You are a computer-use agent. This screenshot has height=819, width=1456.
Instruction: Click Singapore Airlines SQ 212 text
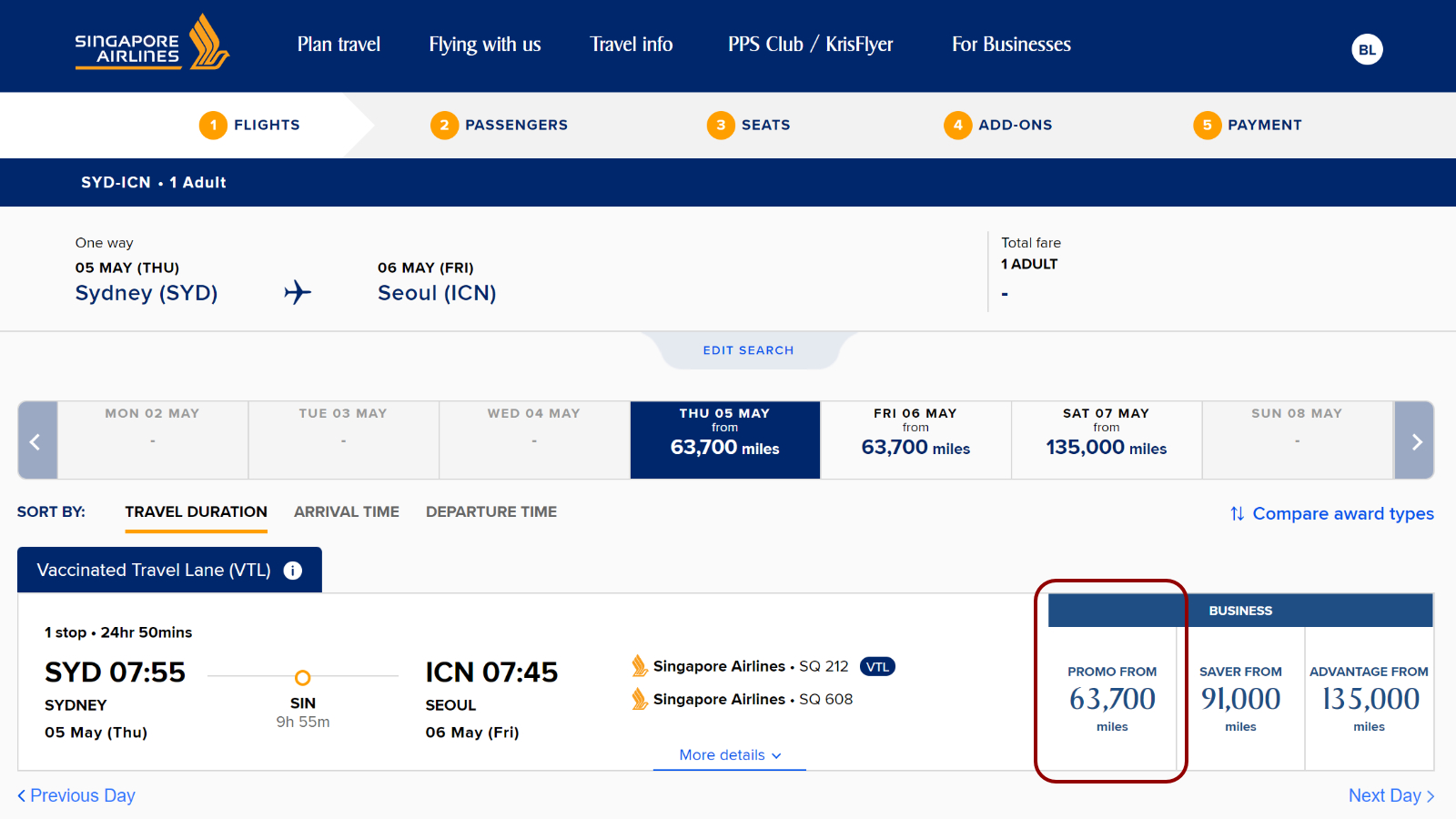click(751, 666)
